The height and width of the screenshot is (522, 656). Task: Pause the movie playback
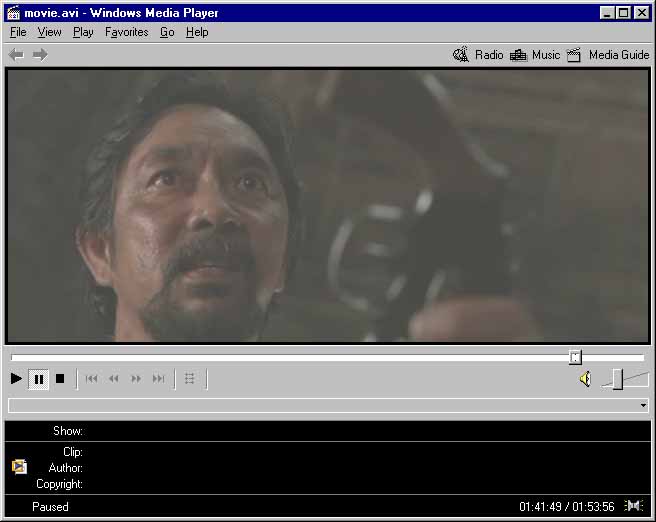[39, 379]
